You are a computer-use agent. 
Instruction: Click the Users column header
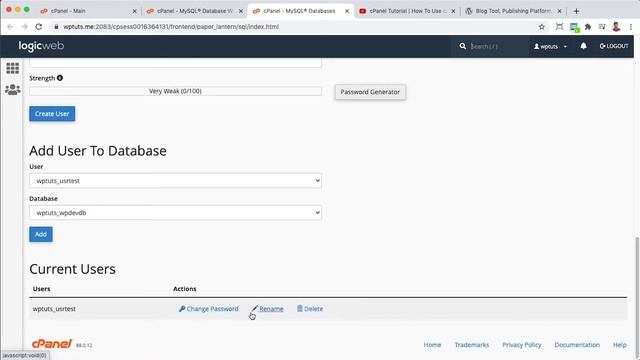point(42,289)
